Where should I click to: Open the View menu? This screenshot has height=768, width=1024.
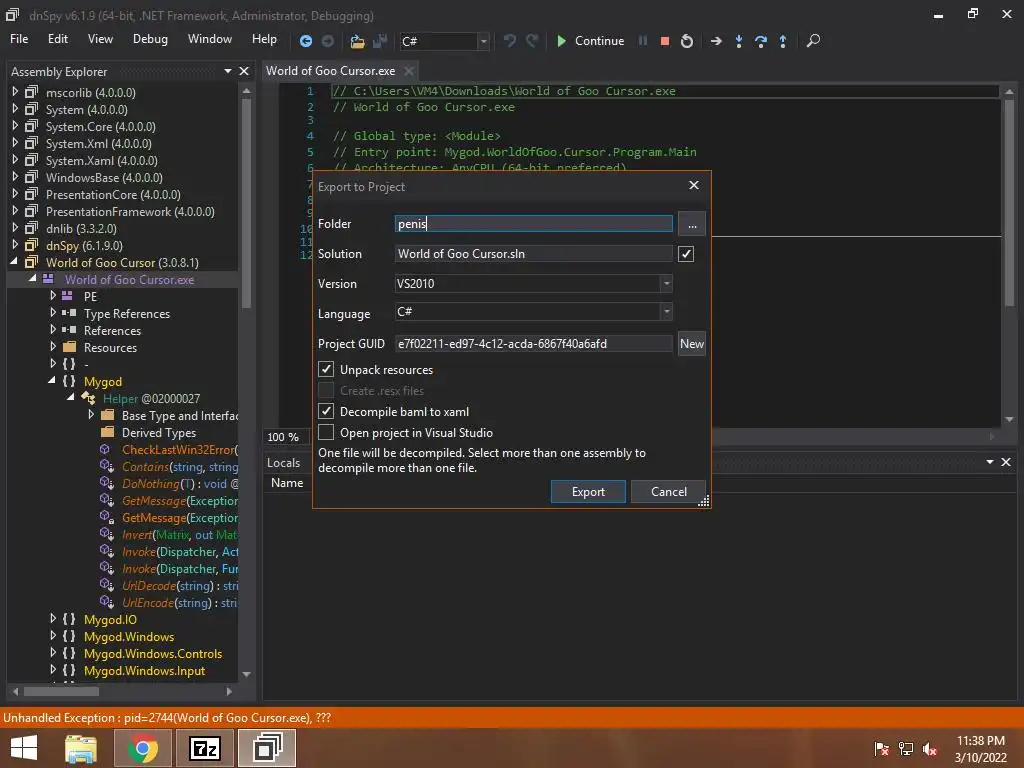pos(100,39)
